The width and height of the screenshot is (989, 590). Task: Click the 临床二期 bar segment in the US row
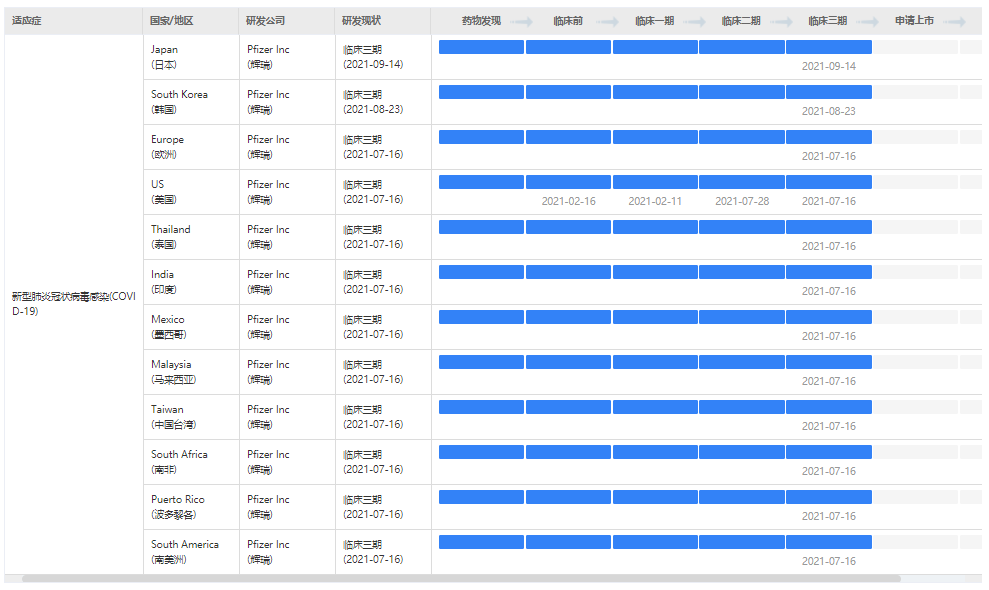point(742,182)
